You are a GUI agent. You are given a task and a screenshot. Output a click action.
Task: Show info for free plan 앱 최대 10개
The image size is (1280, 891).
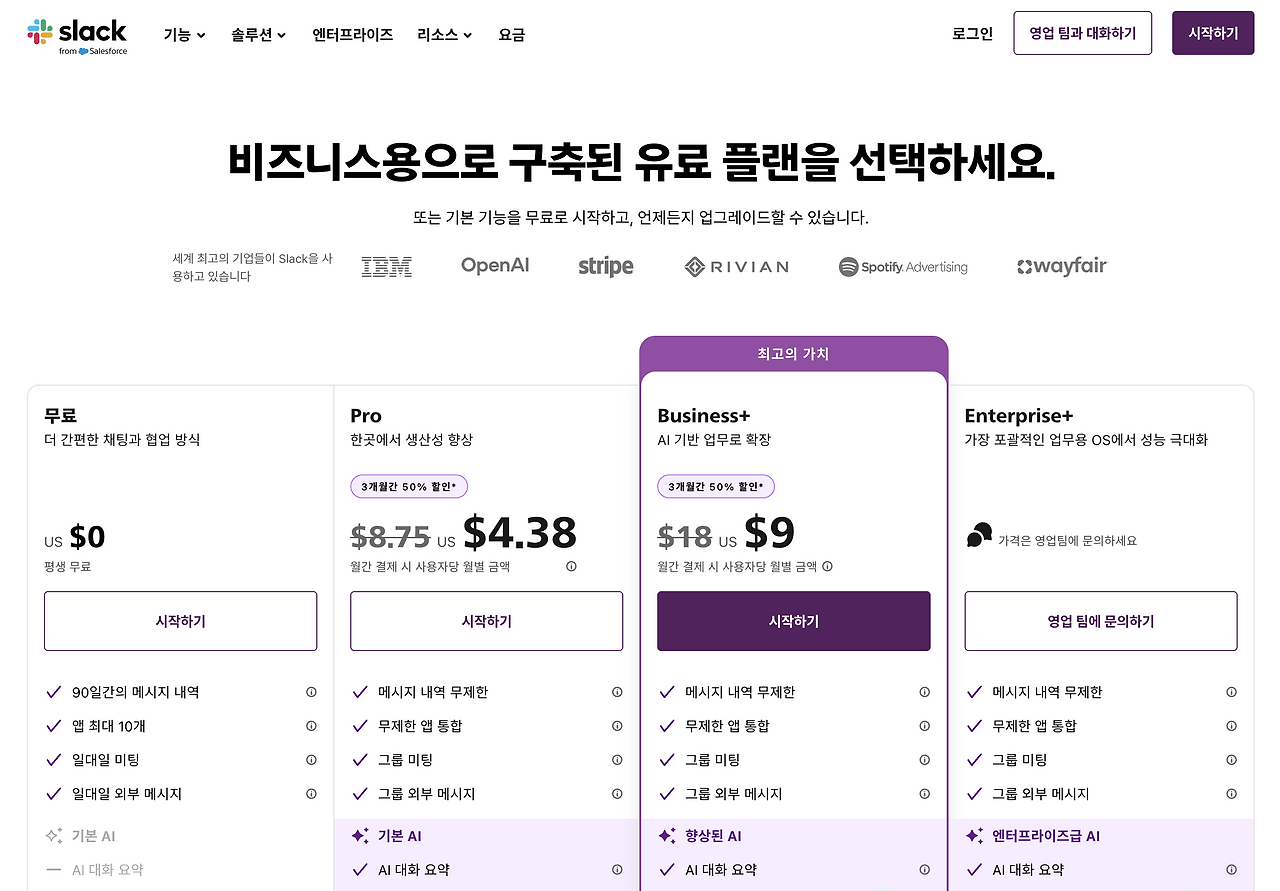point(311,726)
